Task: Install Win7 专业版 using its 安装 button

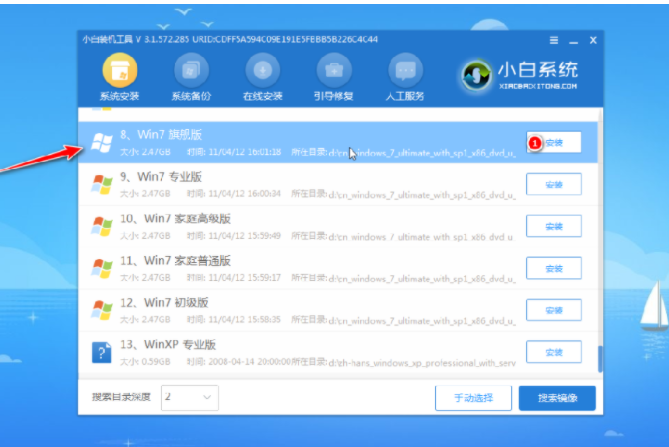Action: [553, 184]
